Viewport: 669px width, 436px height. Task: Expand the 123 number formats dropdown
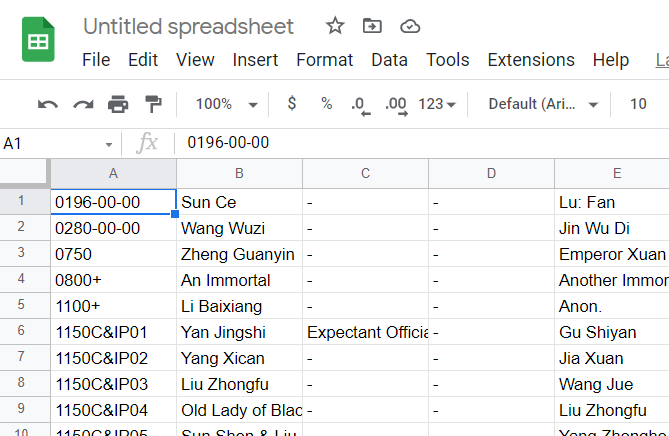[437, 104]
